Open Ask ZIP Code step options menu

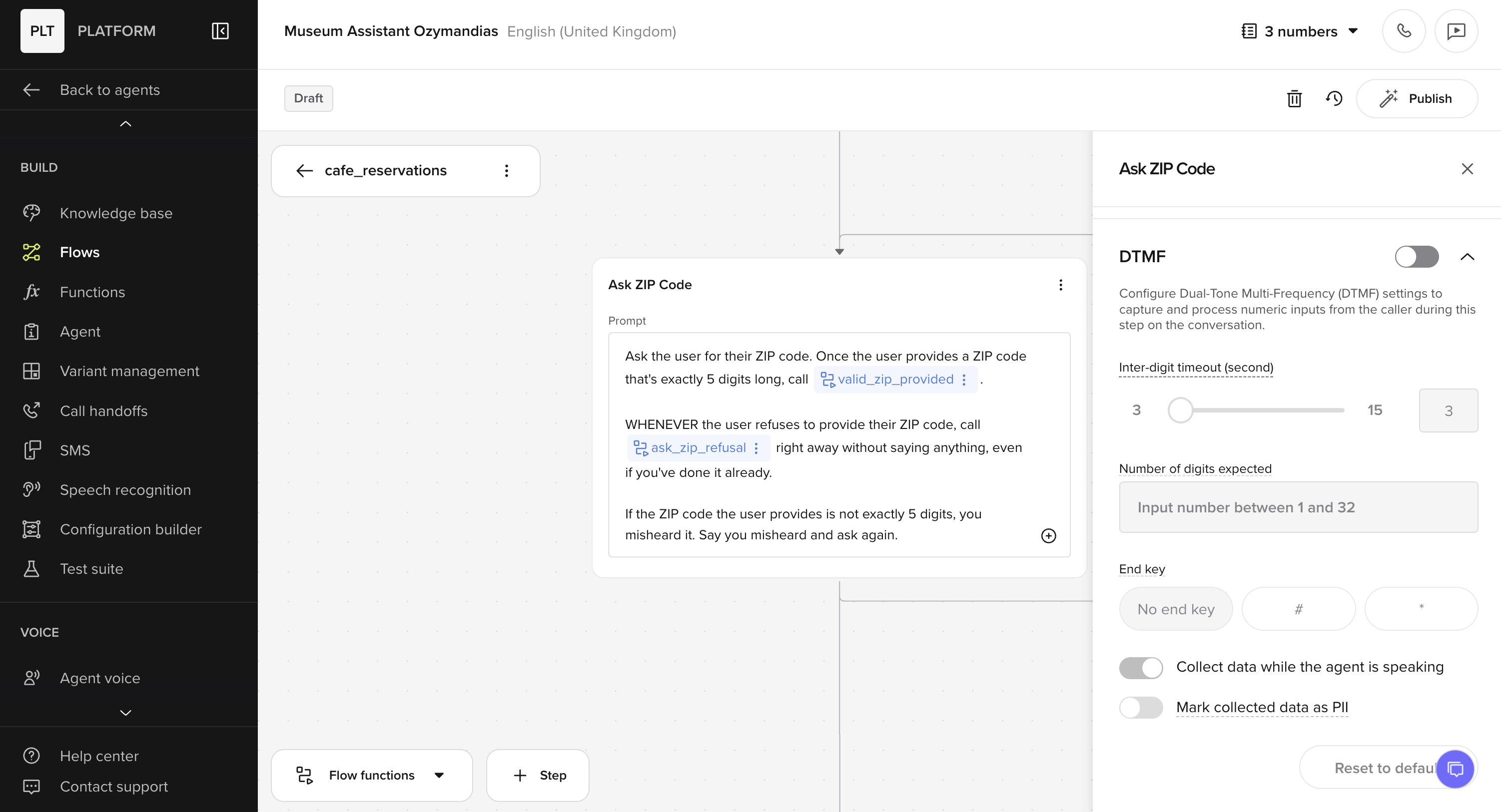[1060, 285]
